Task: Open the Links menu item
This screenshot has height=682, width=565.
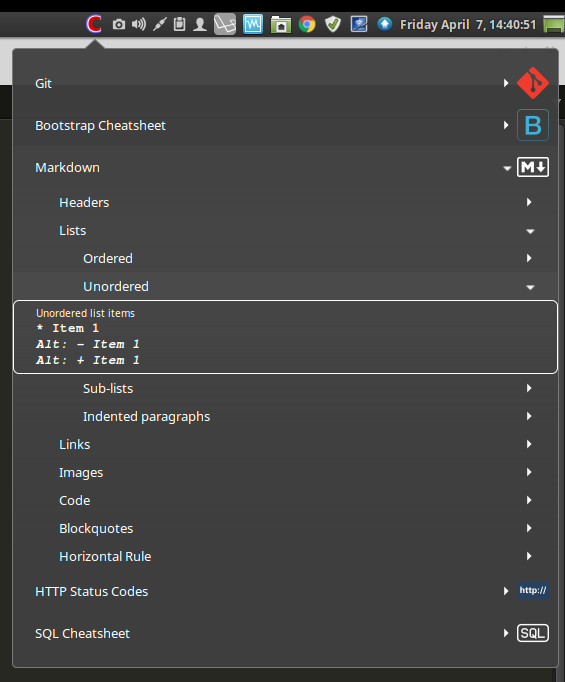Action: 285,444
